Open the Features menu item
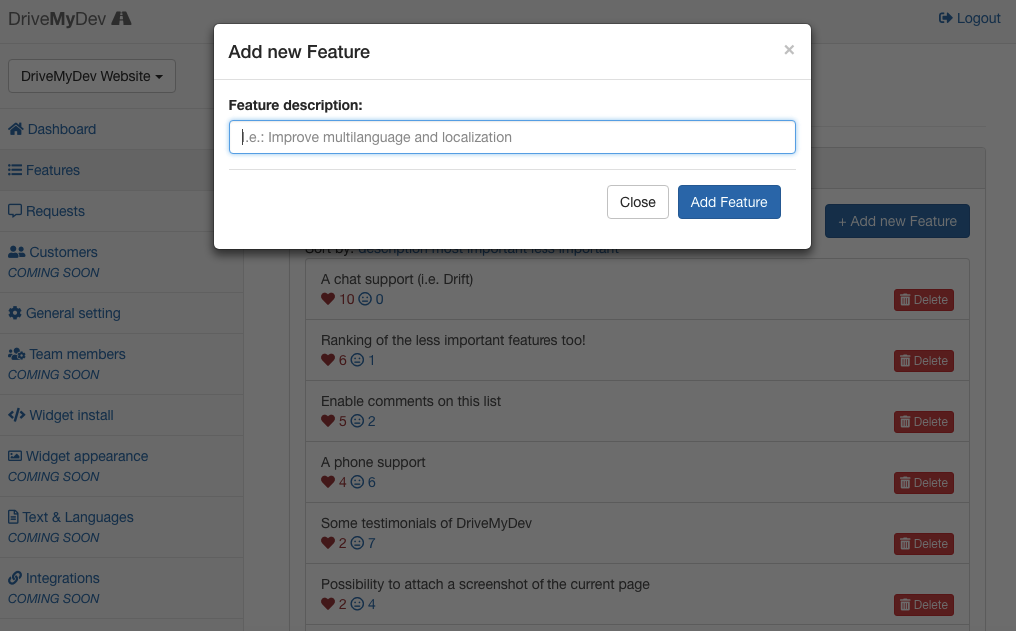1016x631 pixels. tap(52, 170)
